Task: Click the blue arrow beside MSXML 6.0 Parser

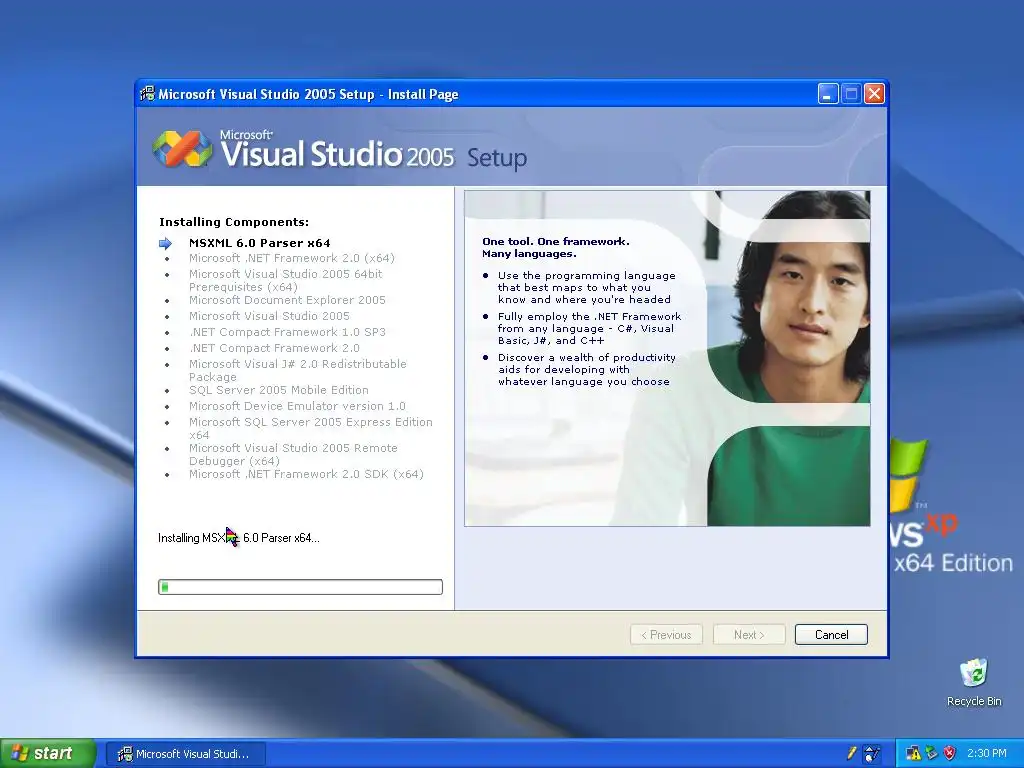Action: [165, 244]
